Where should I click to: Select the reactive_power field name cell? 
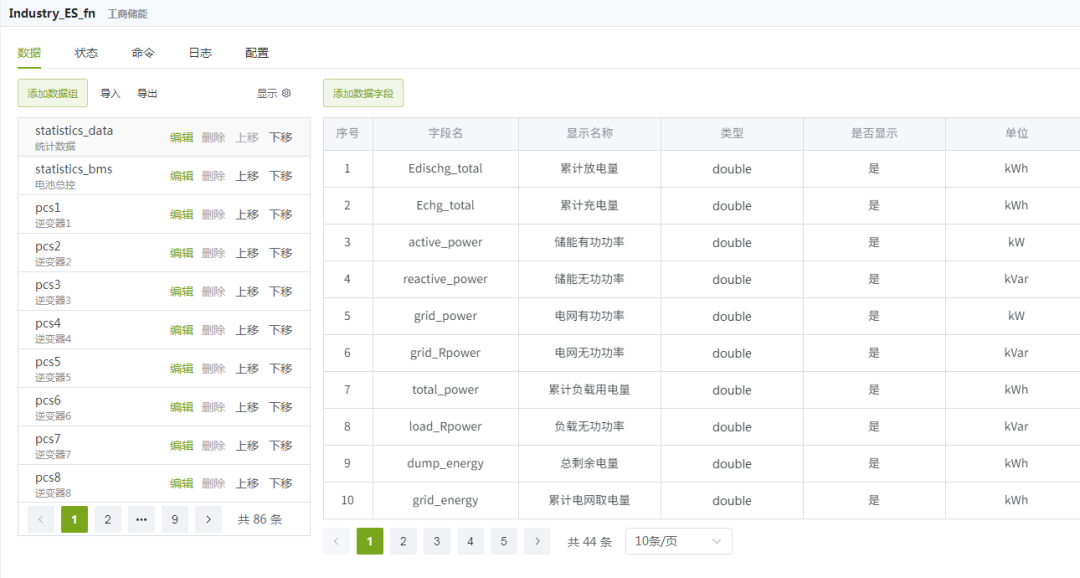click(x=446, y=279)
